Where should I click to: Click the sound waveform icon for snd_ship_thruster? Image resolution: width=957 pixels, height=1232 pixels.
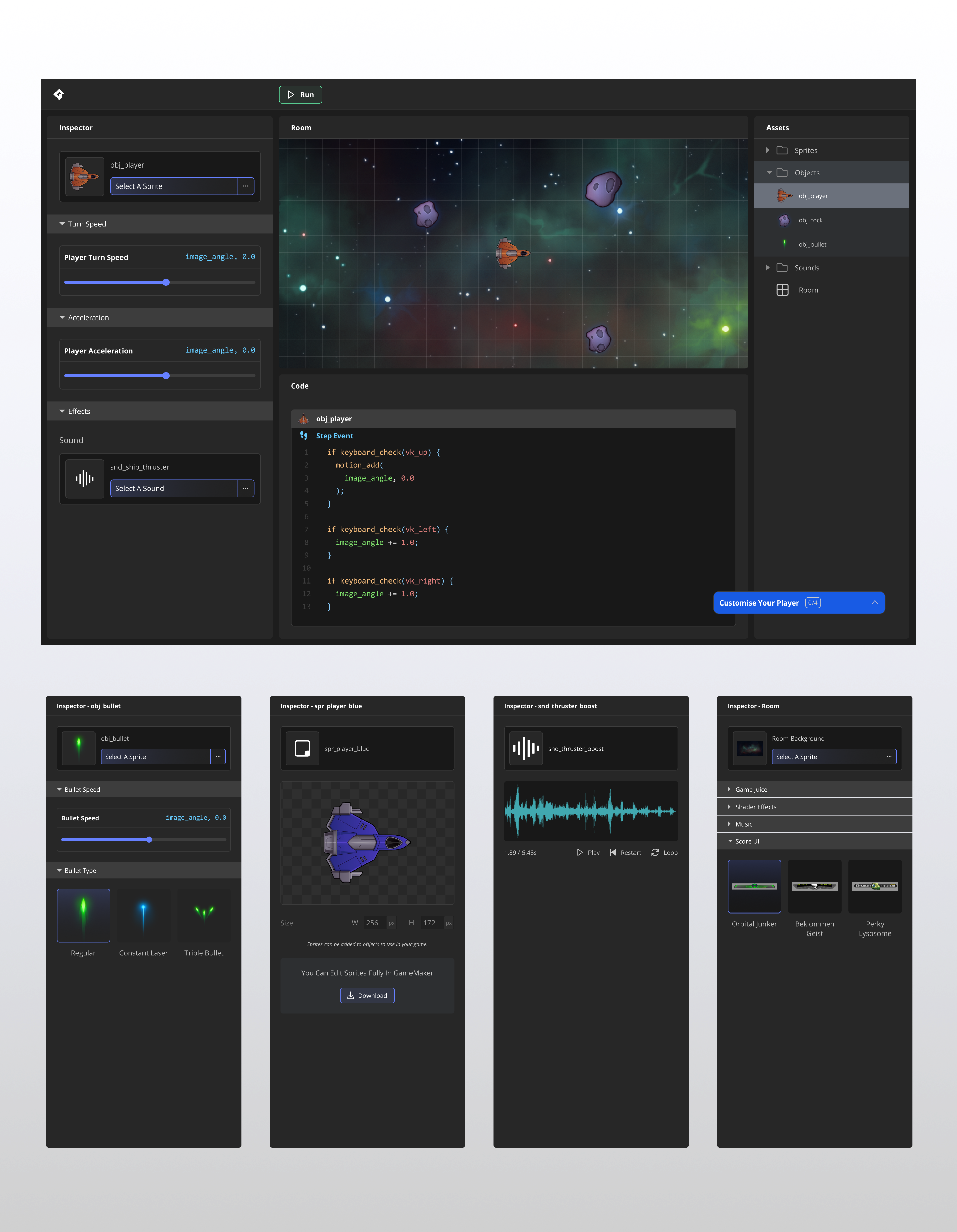pos(85,479)
